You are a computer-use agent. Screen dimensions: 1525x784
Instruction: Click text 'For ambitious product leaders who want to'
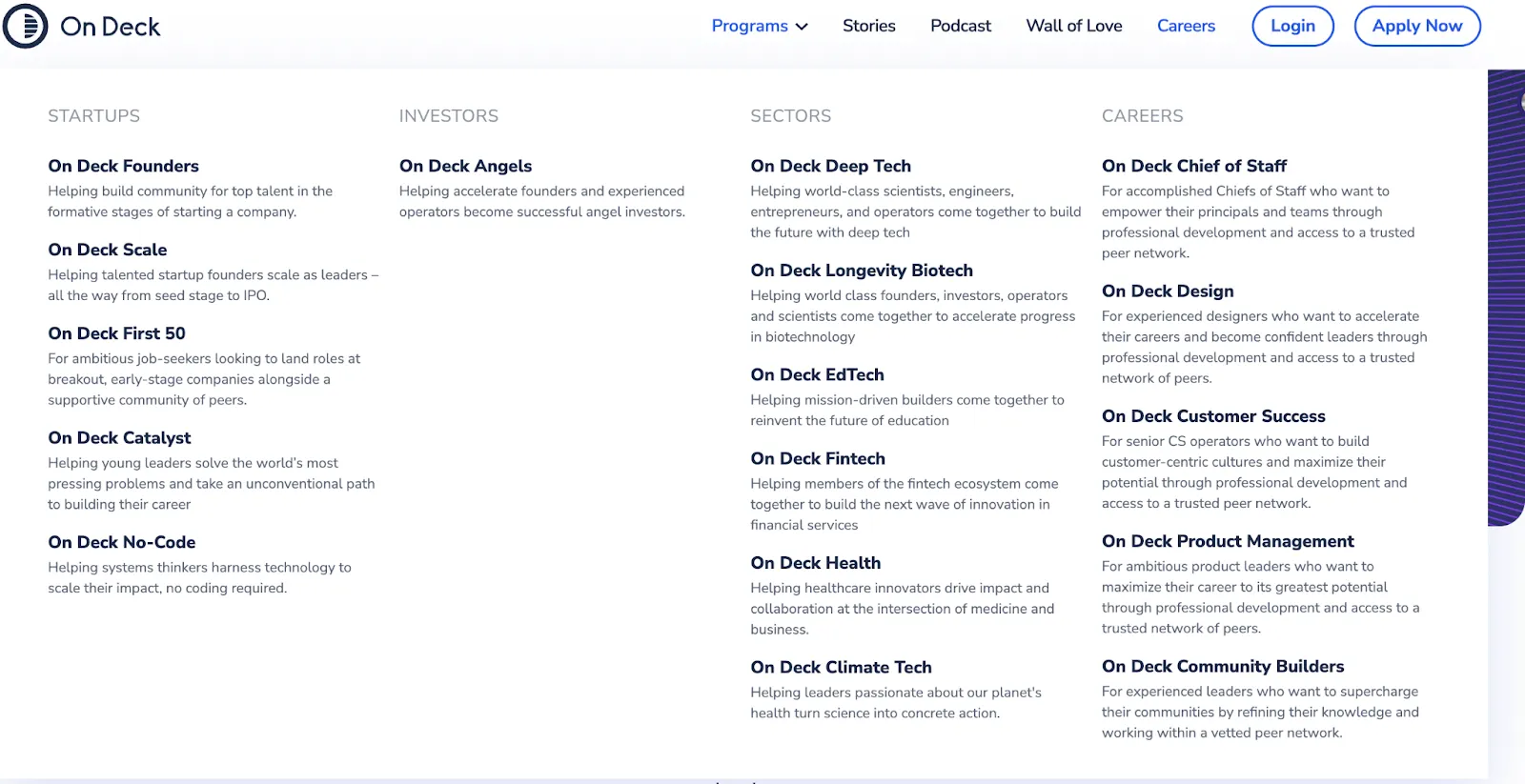coord(1238,567)
